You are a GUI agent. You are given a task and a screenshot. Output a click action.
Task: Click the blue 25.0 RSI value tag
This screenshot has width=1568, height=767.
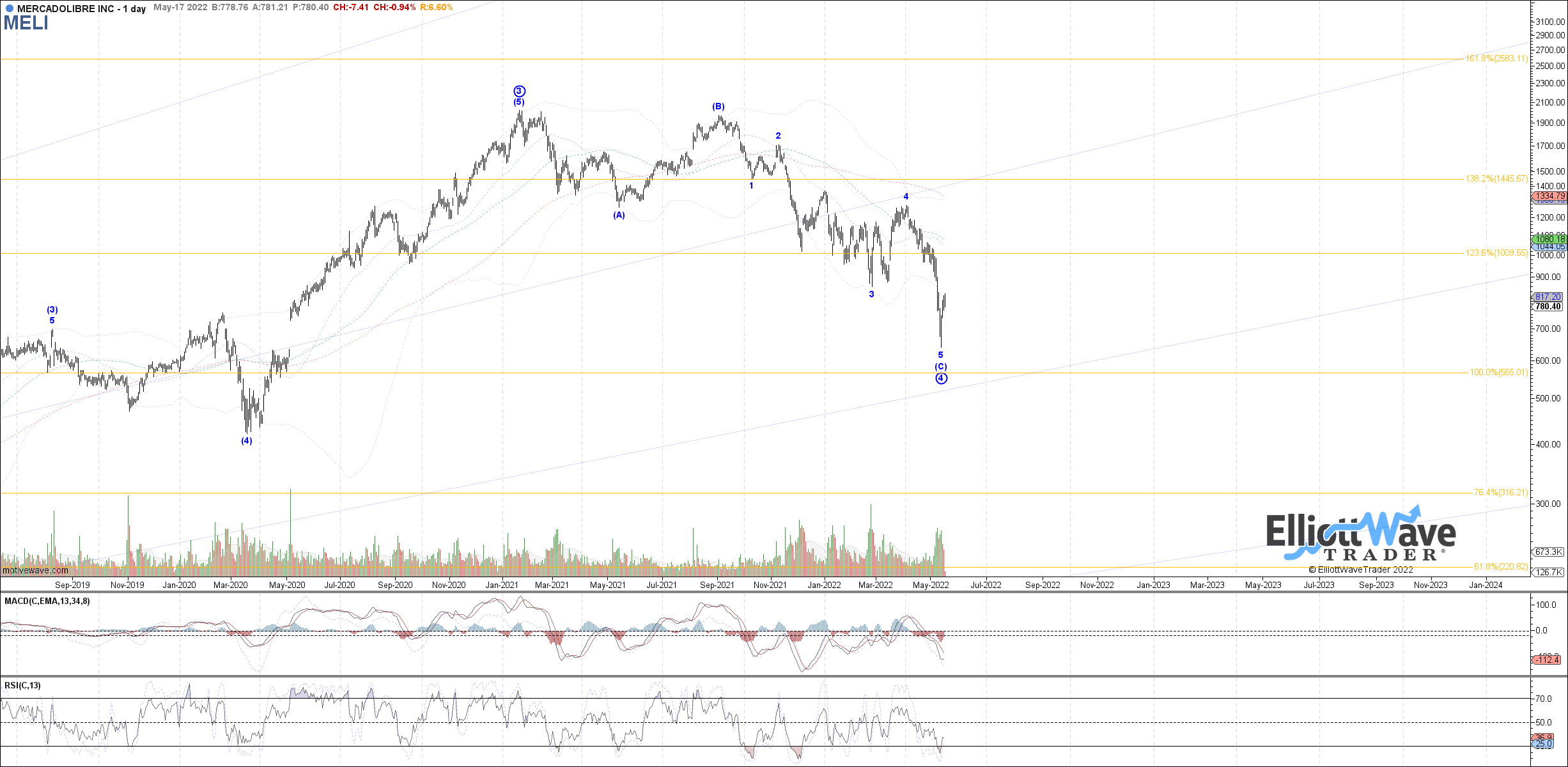(x=1544, y=743)
